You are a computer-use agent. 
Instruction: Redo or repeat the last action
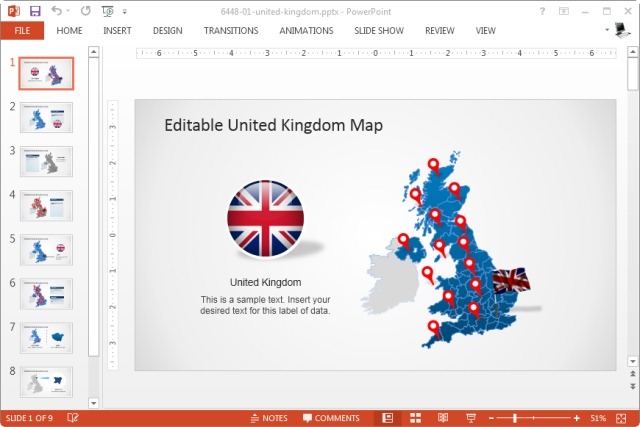85,11
